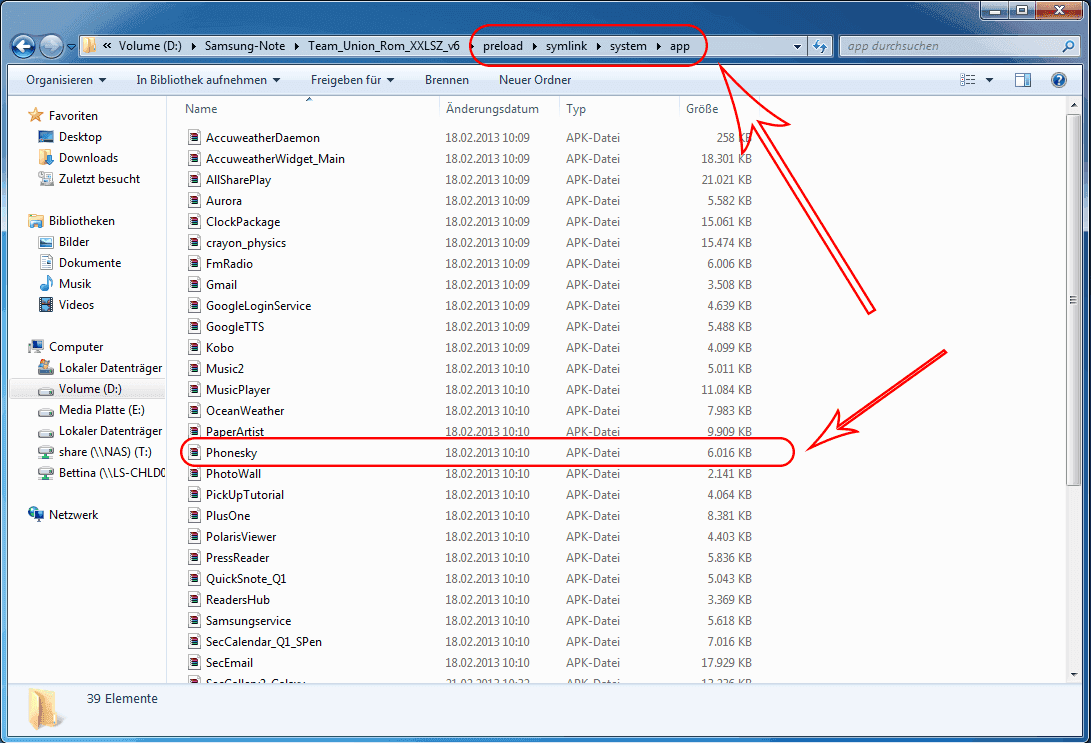Expand the 'In Bibliothek aufnehmen' menu
Image resolution: width=1091 pixels, height=743 pixels.
pos(208,80)
